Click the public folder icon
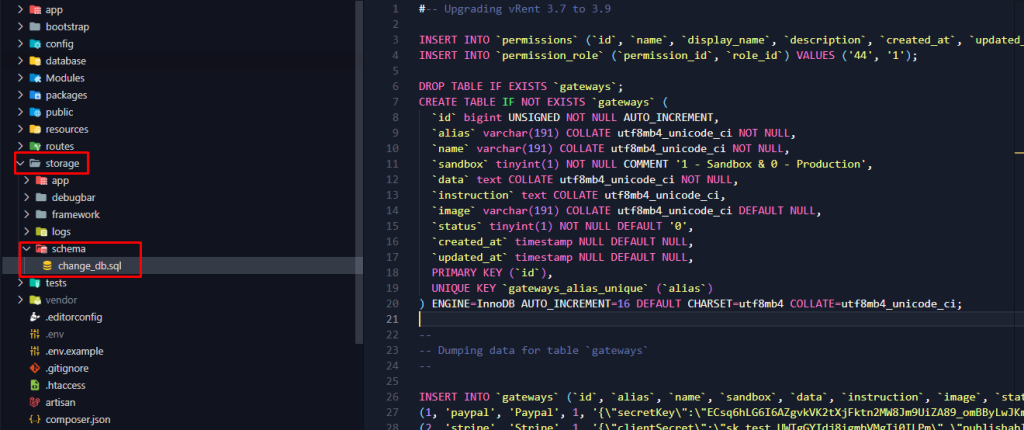This screenshot has height=430, width=1024. (x=35, y=112)
